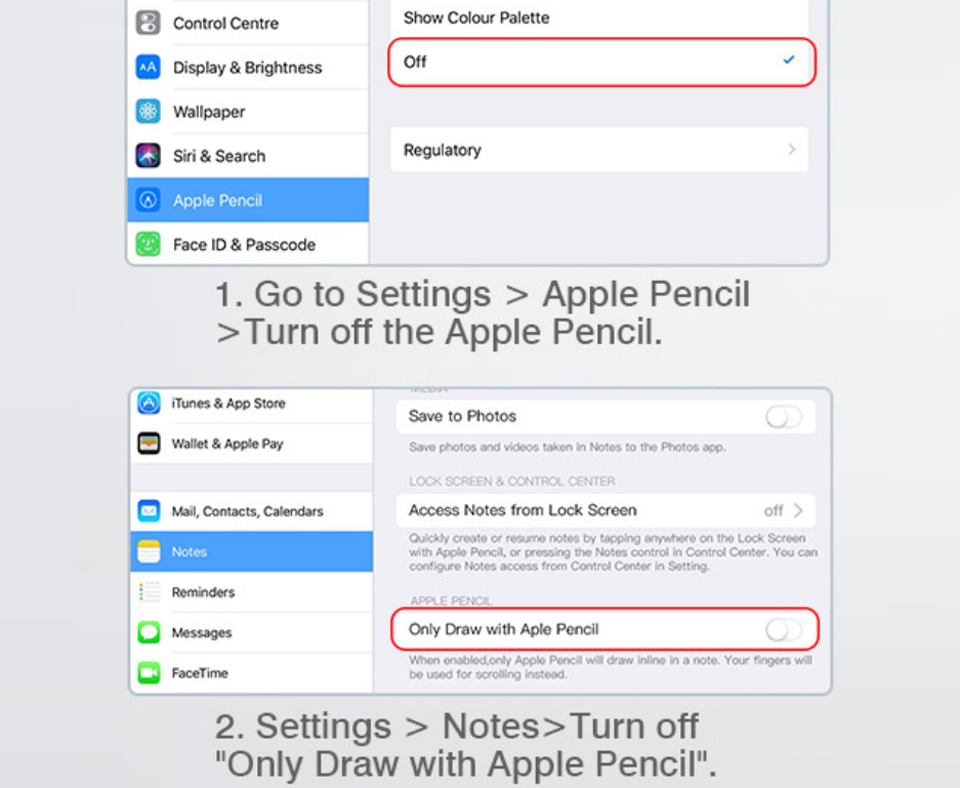Image resolution: width=960 pixels, height=788 pixels.
Task: Open the Reminders settings entry
Action: tap(252, 592)
